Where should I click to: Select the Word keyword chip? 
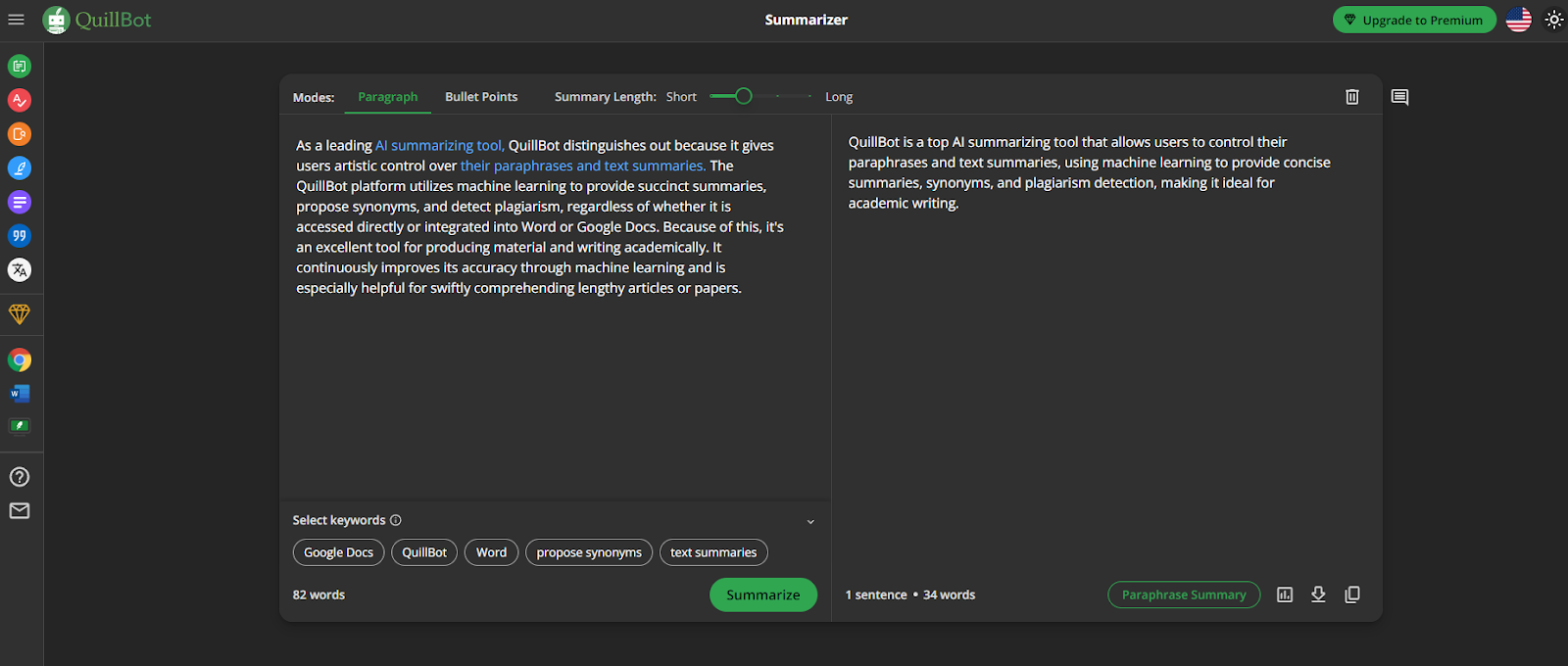point(491,552)
